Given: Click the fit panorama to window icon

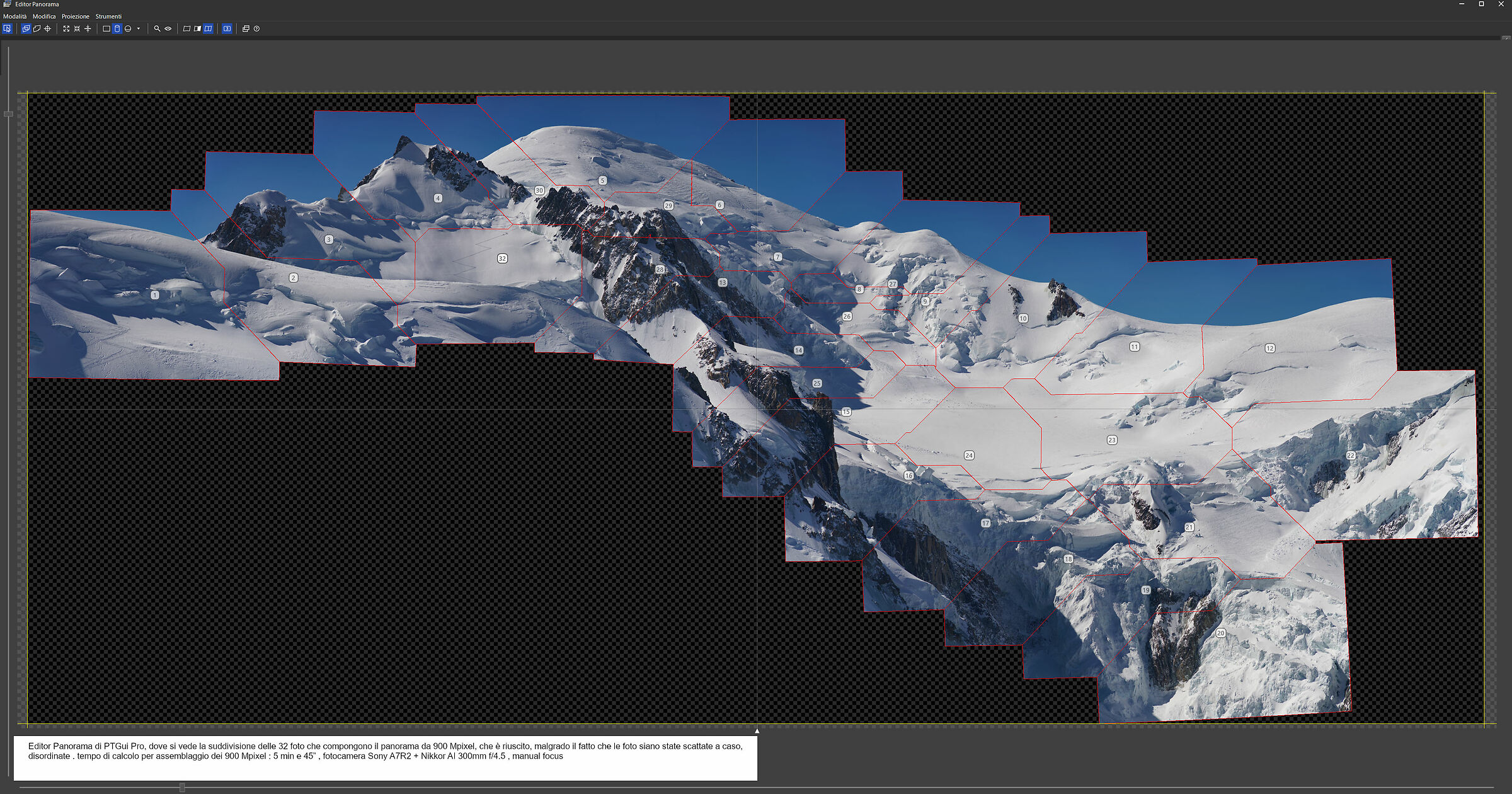Looking at the screenshot, I should (x=66, y=28).
